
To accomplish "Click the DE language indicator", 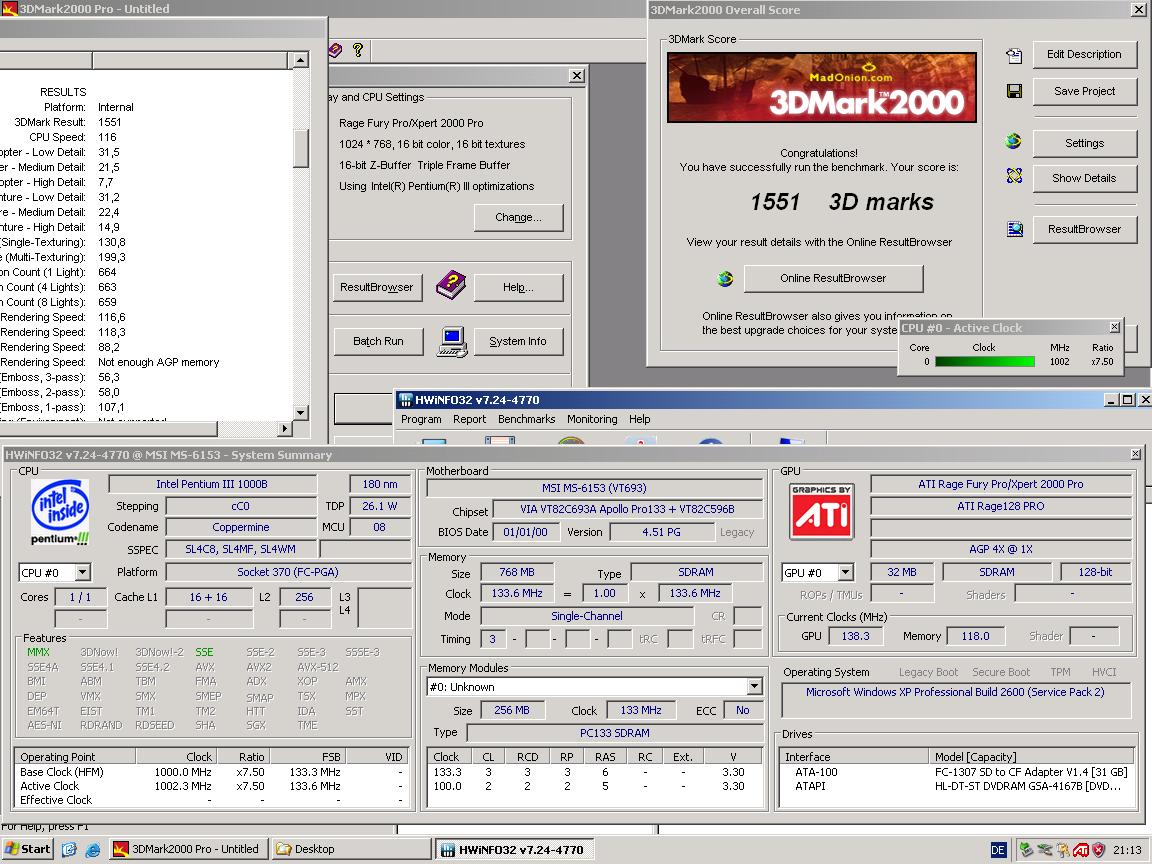I will click(998, 850).
